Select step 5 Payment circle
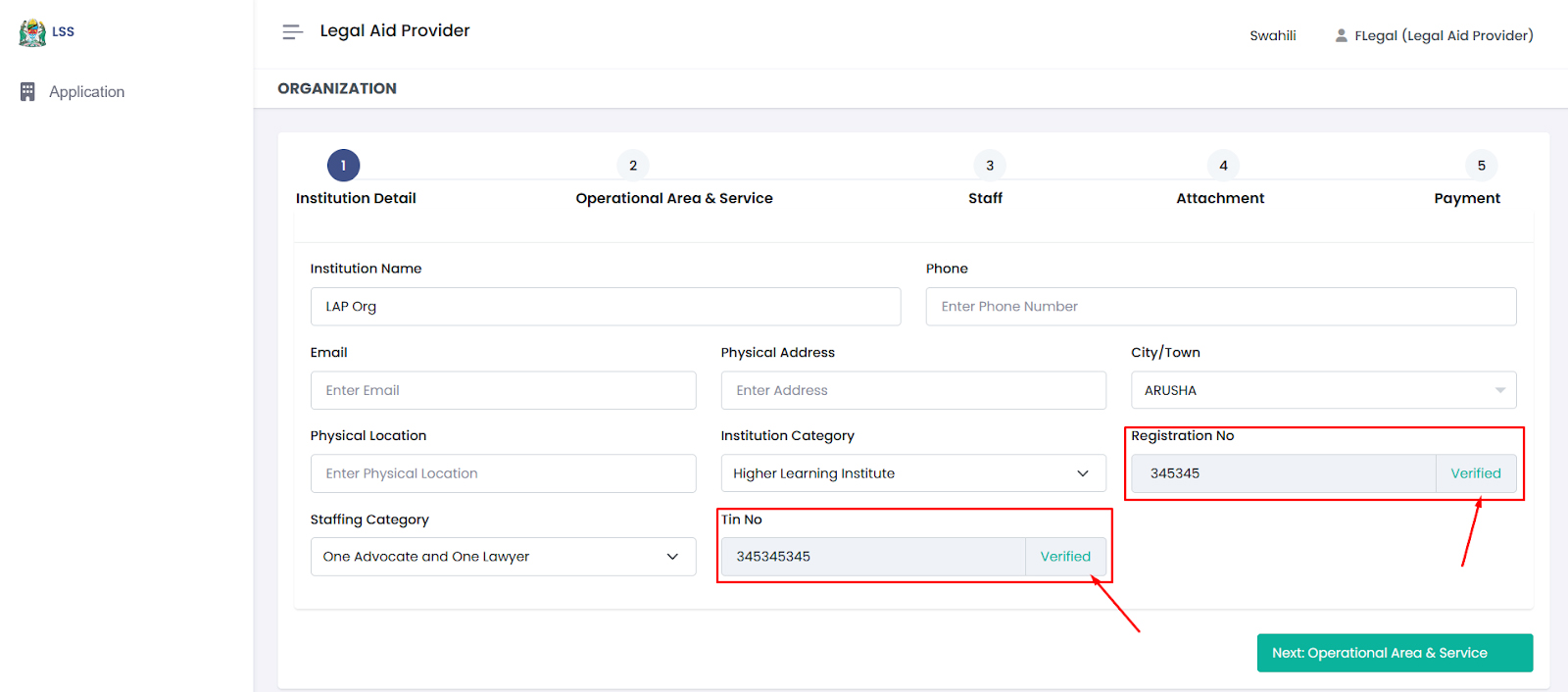 coord(1481,166)
